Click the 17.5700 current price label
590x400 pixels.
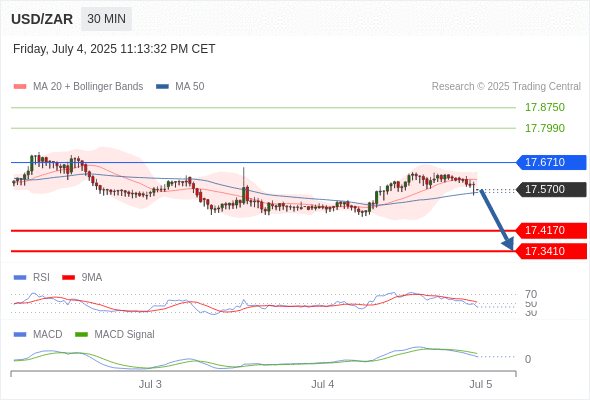click(x=551, y=189)
